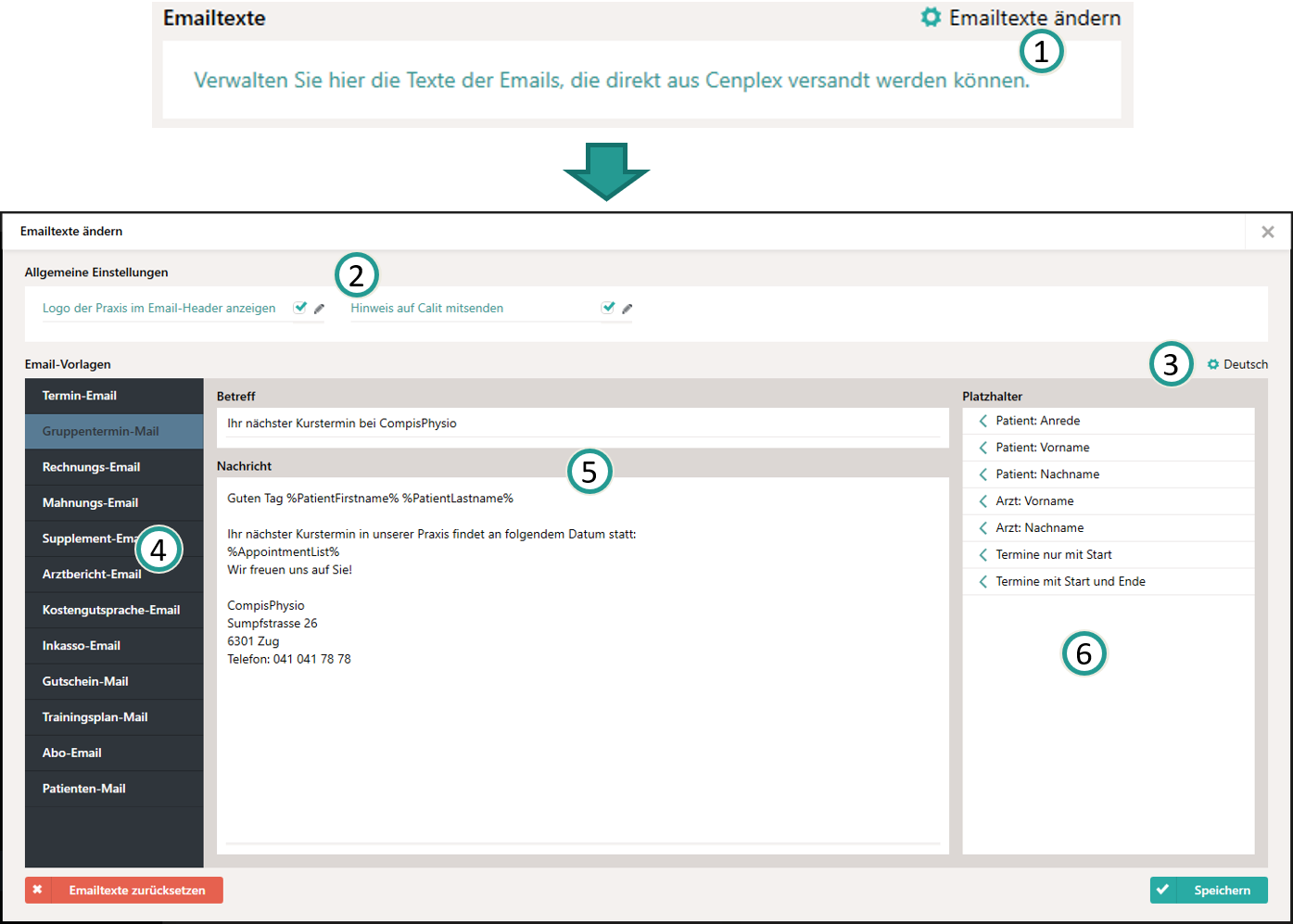Image resolution: width=1293 pixels, height=924 pixels.
Task: Insert placeholder chevron for Patient: Anrede
Action: pyautogui.click(x=982, y=421)
